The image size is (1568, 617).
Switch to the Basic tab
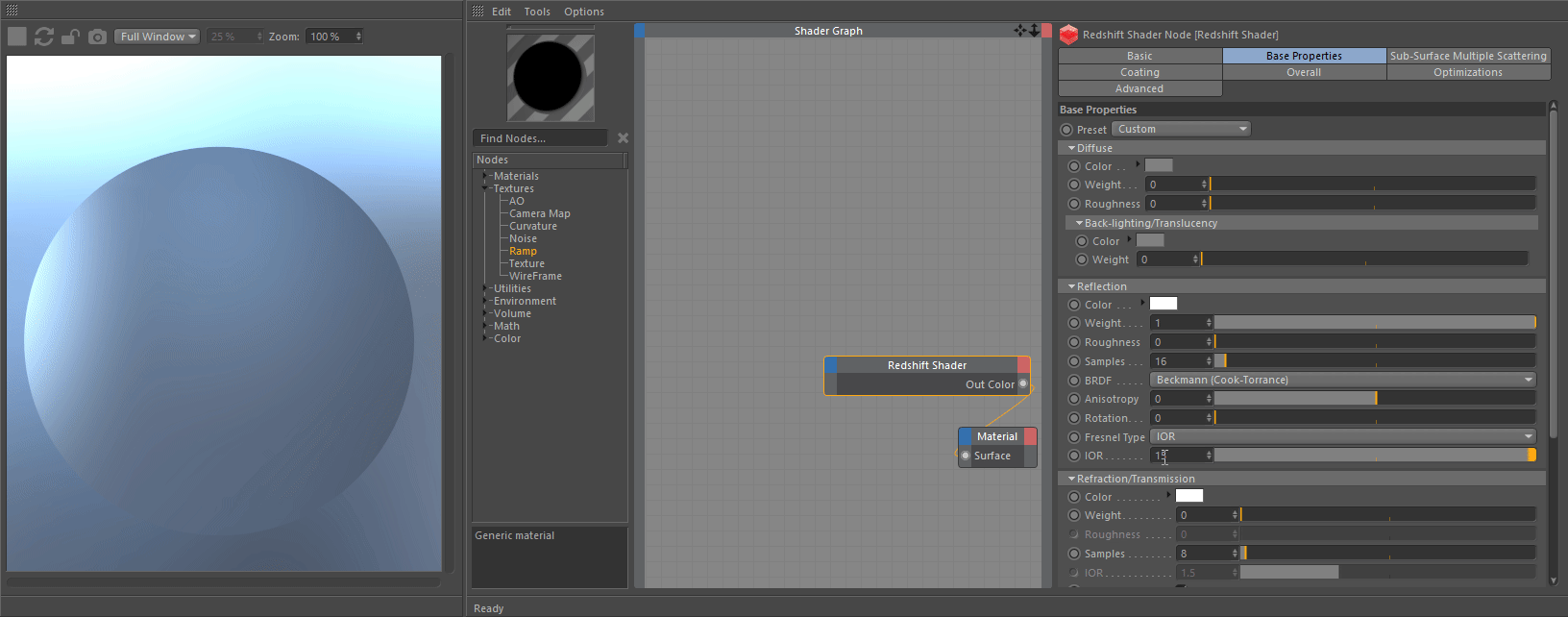click(x=1139, y=56)
